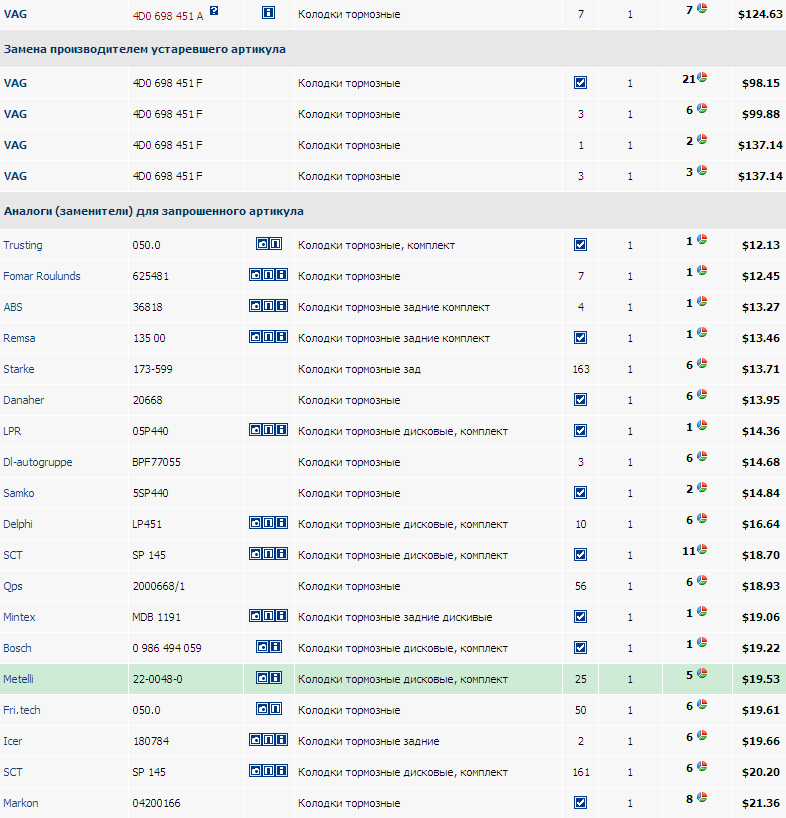Select article number 5SP440 for Samko
Screen dimensions: 786x818
click(x=150, y=493)
